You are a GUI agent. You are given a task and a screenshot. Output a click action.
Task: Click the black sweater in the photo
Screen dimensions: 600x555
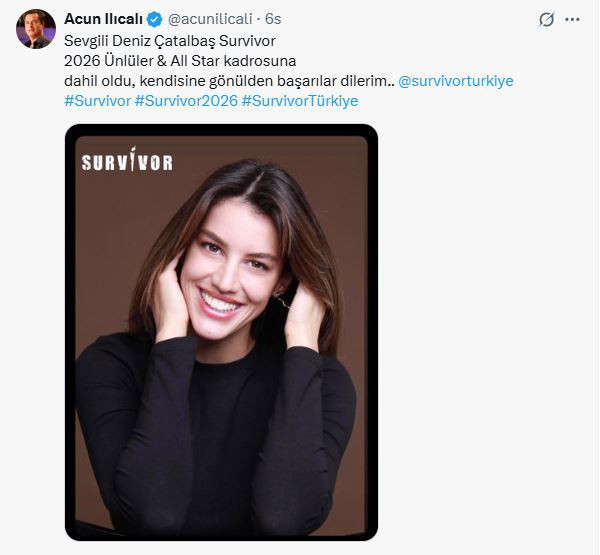230,440
